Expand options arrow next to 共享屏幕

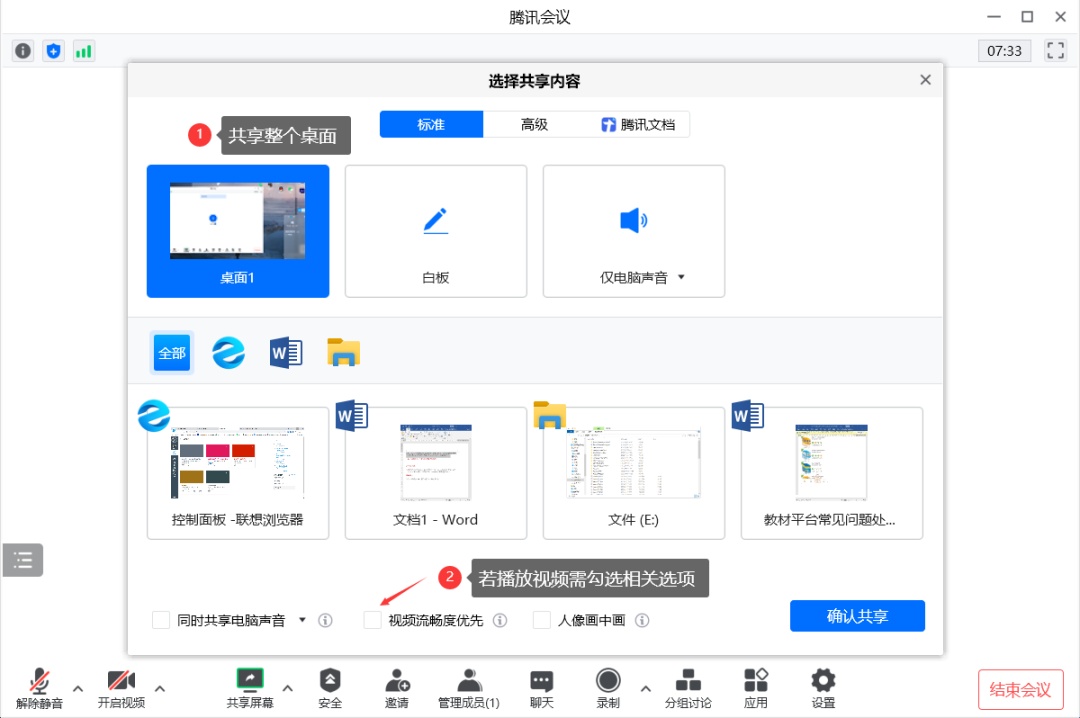coord(288,688)
